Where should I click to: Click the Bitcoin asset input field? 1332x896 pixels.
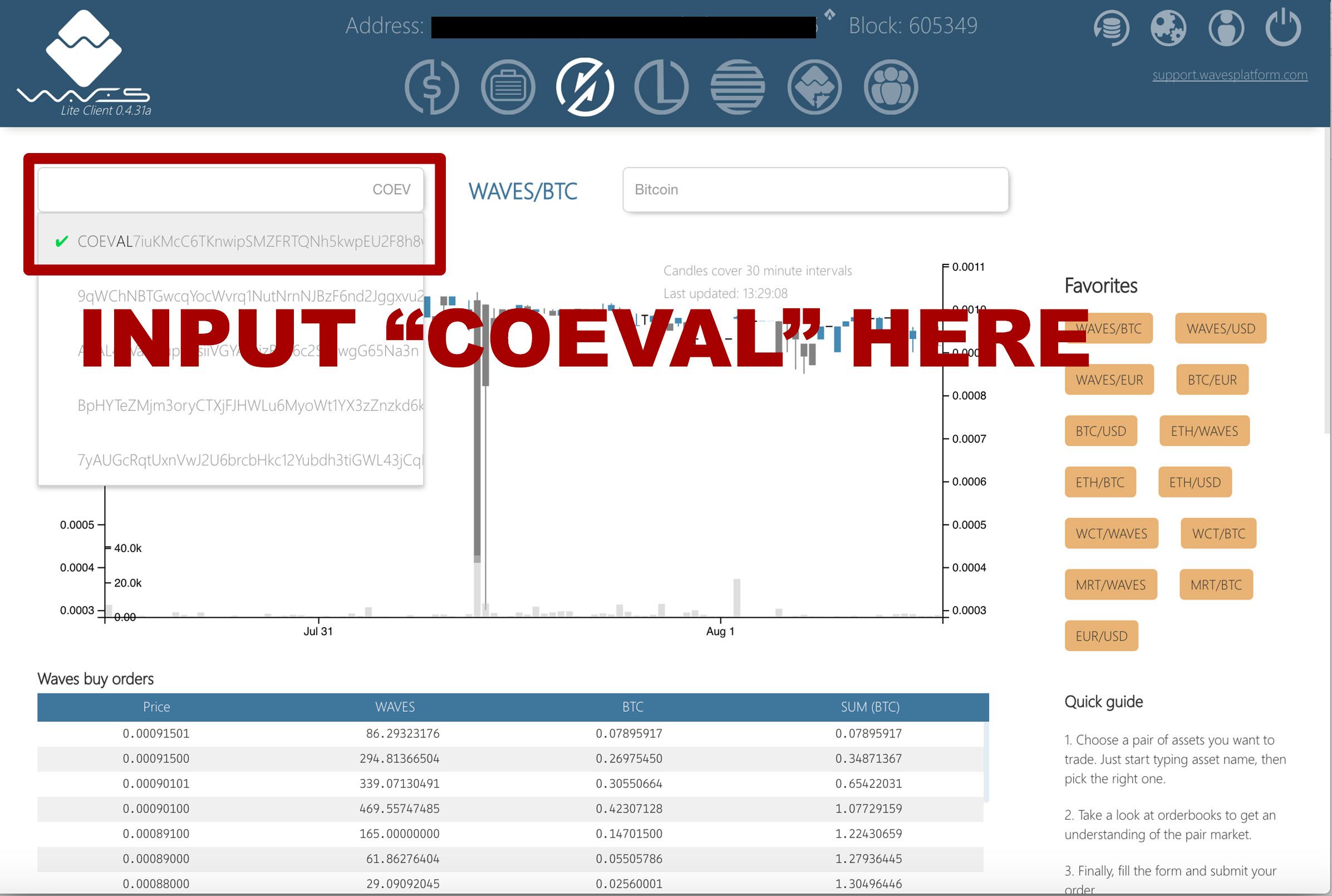coord(815,190)
